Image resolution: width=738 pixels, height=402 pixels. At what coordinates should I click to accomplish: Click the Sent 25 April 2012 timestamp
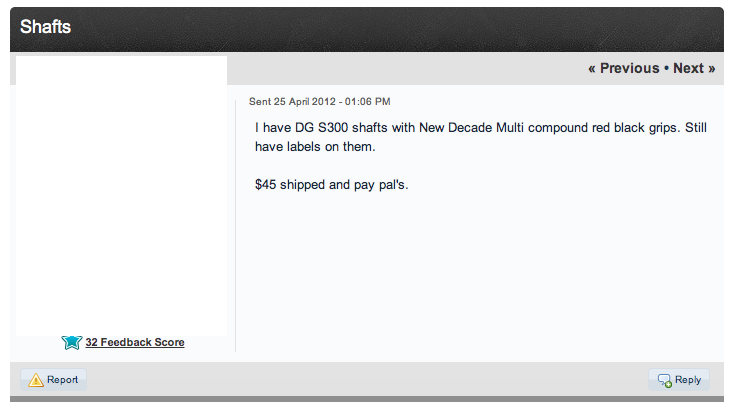(x=319, y=102)
